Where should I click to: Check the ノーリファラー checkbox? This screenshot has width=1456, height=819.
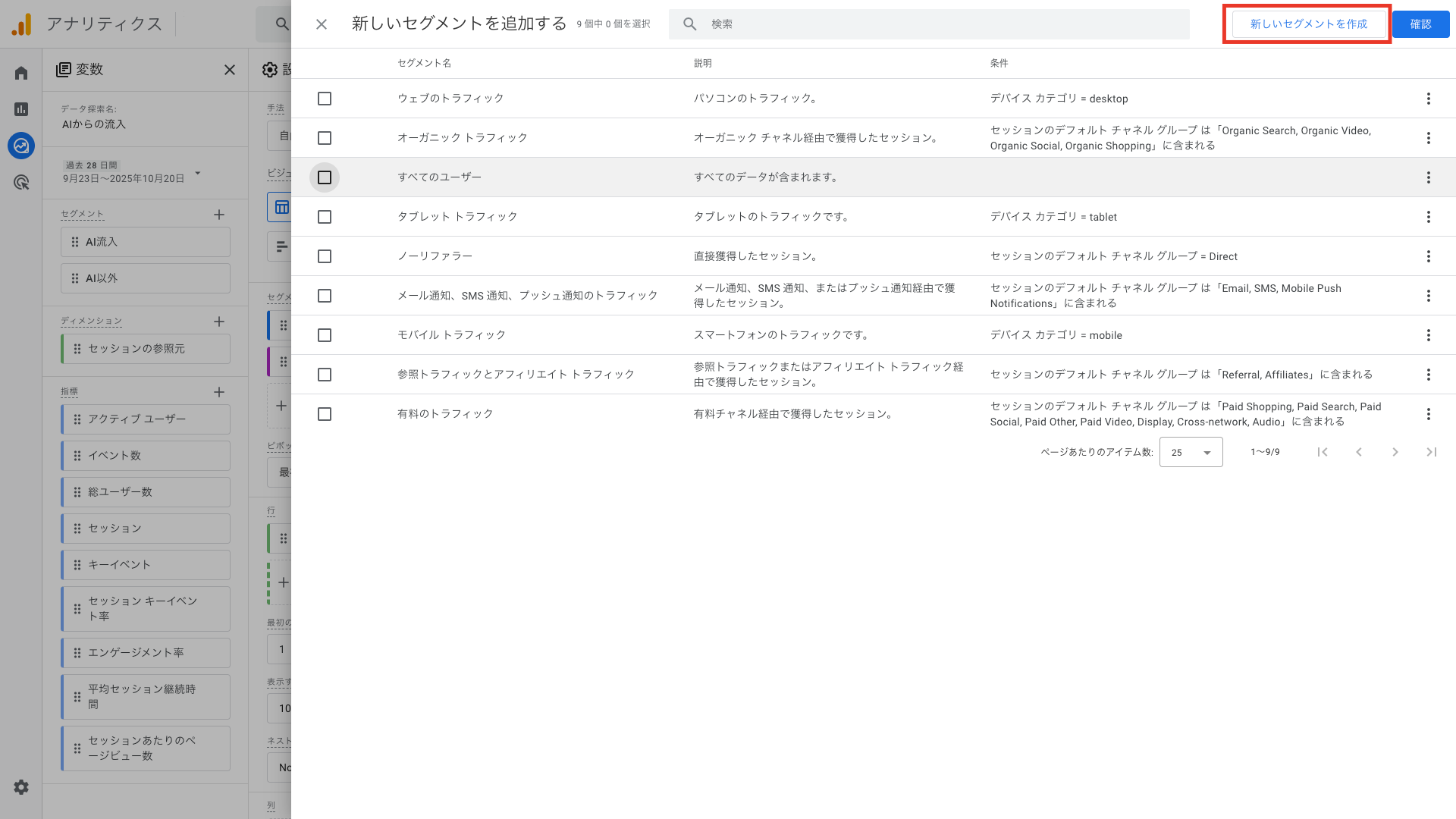pyautogui.click(x=325, y=256)
